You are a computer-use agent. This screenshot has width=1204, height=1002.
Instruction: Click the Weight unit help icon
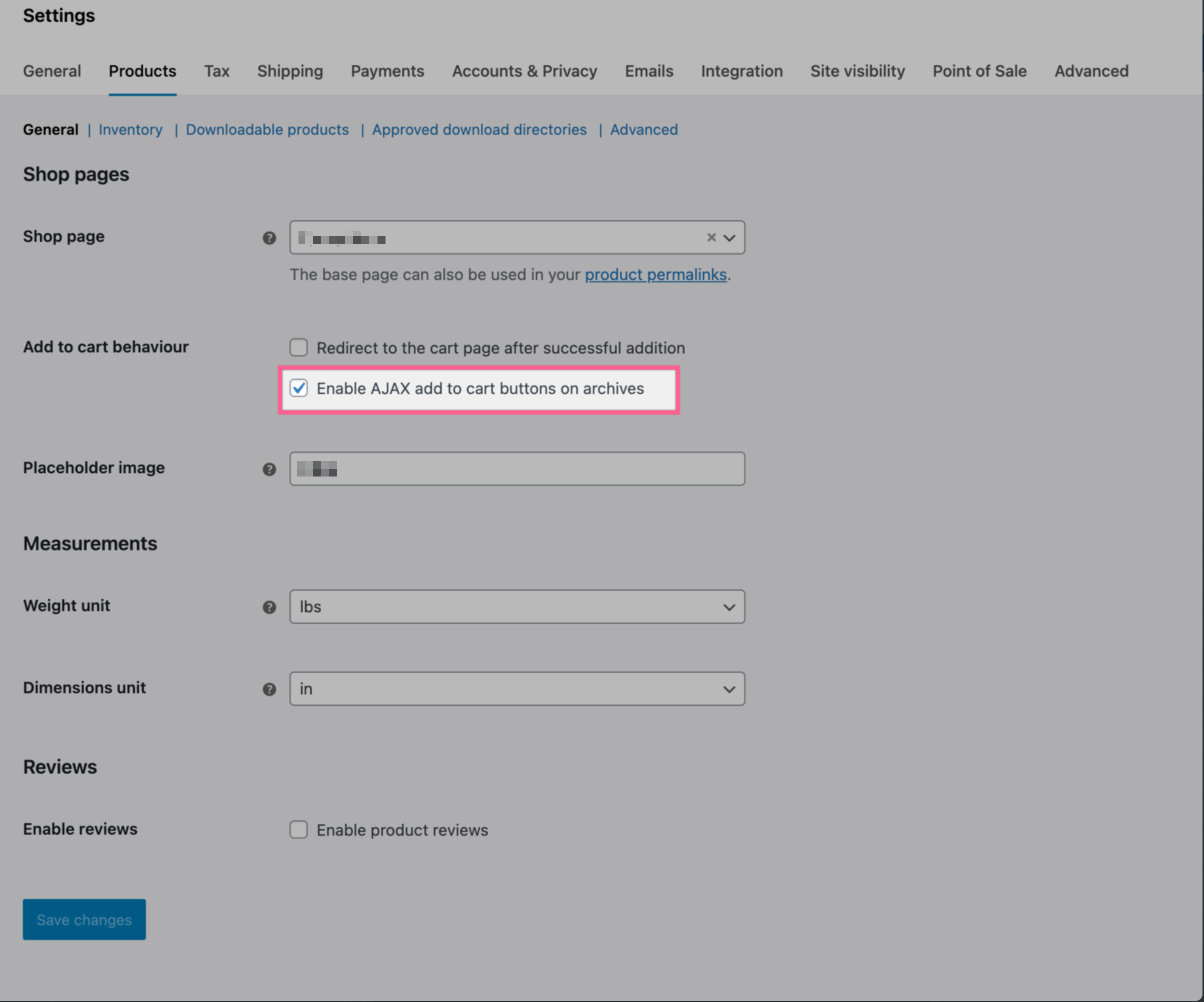coord(269,607)
